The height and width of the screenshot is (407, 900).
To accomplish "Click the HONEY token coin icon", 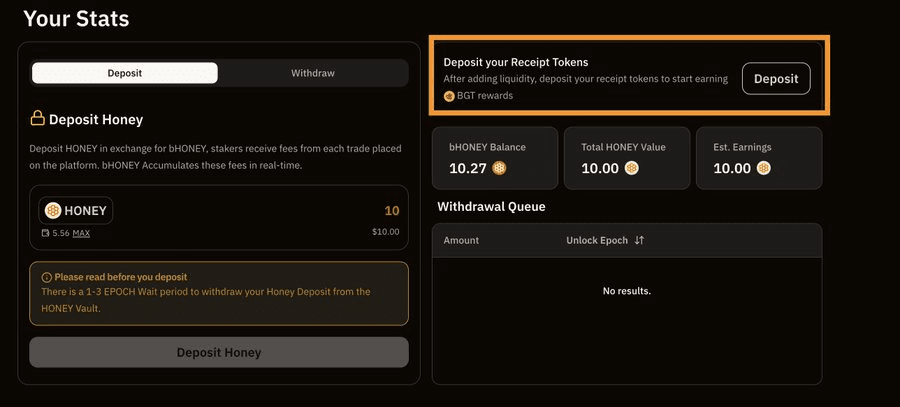I will (x=53, y=211).
